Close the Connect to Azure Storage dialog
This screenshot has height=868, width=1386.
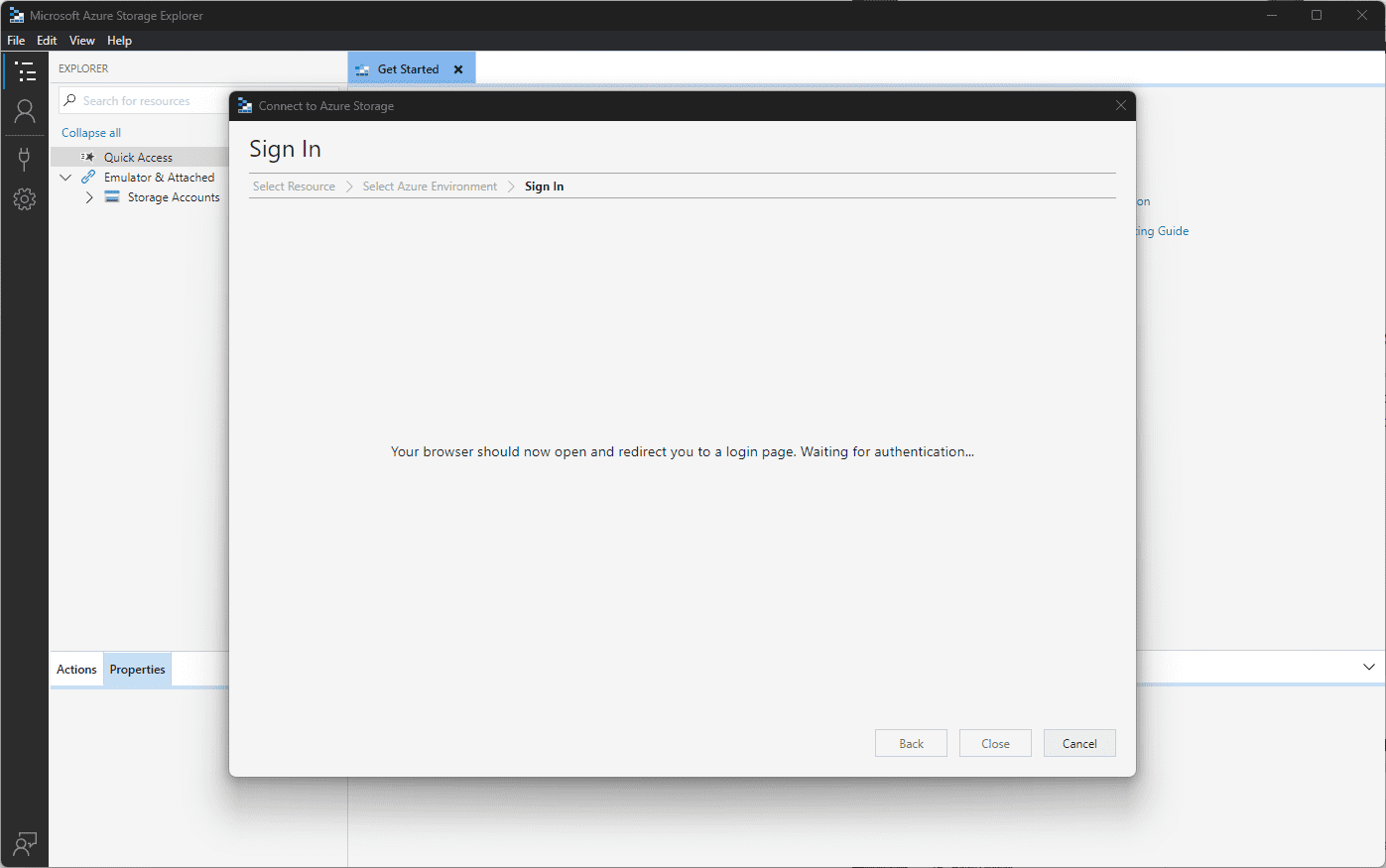tap(1121, 105)
